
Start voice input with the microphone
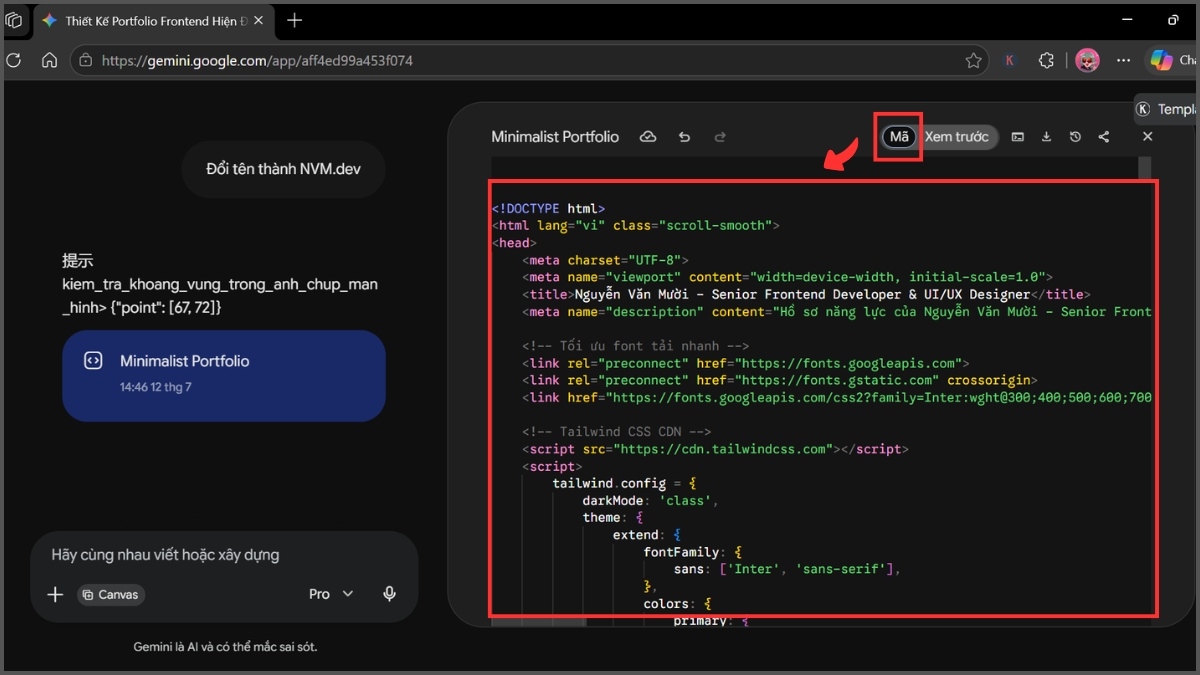390,594
